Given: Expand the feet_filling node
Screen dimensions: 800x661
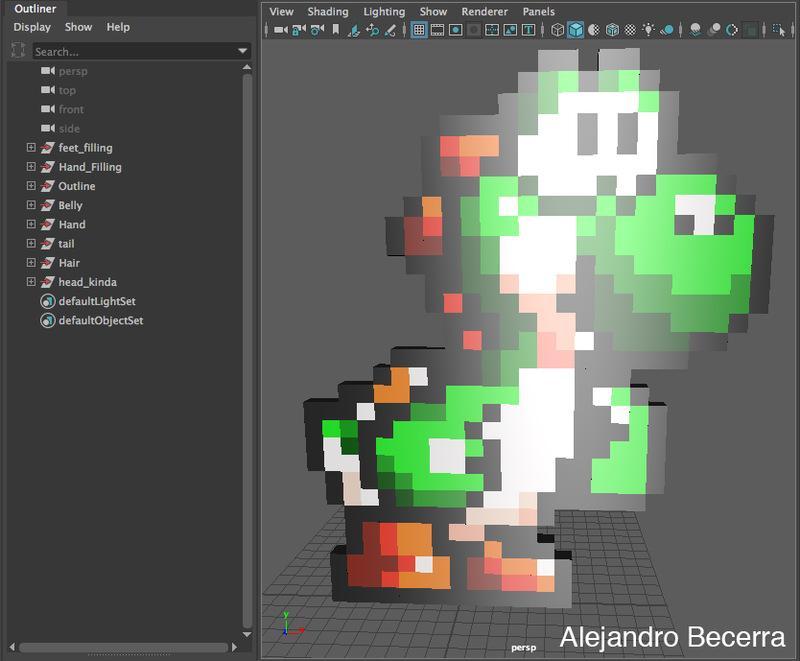Looking at the screenshot, I should click(x=31, y=148).
